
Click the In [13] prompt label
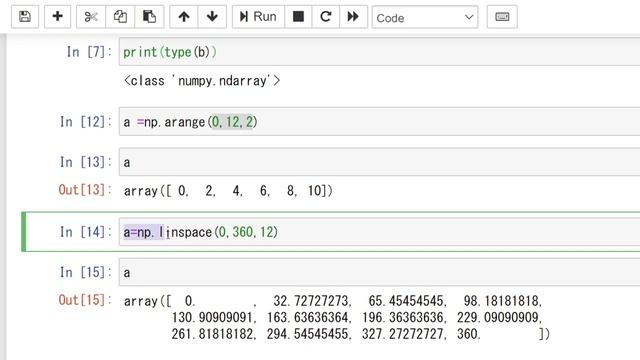coord(86,162)
